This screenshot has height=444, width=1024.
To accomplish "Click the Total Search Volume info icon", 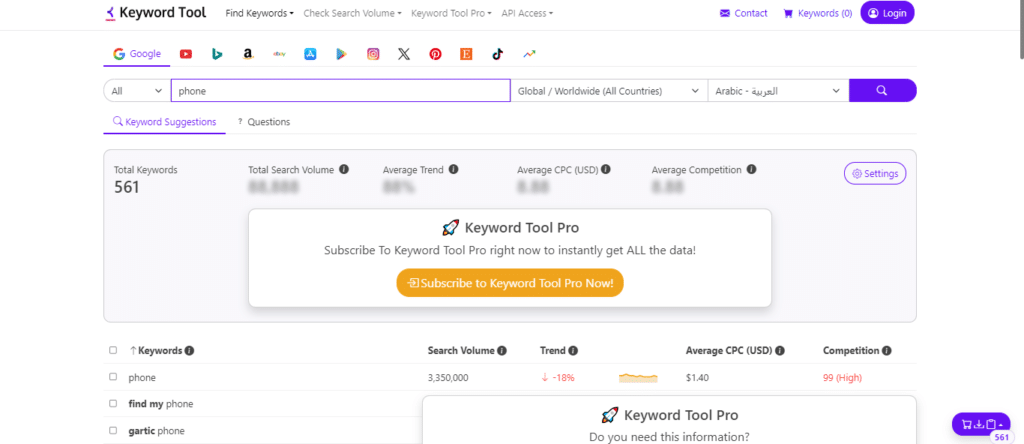I will [344, 170].
